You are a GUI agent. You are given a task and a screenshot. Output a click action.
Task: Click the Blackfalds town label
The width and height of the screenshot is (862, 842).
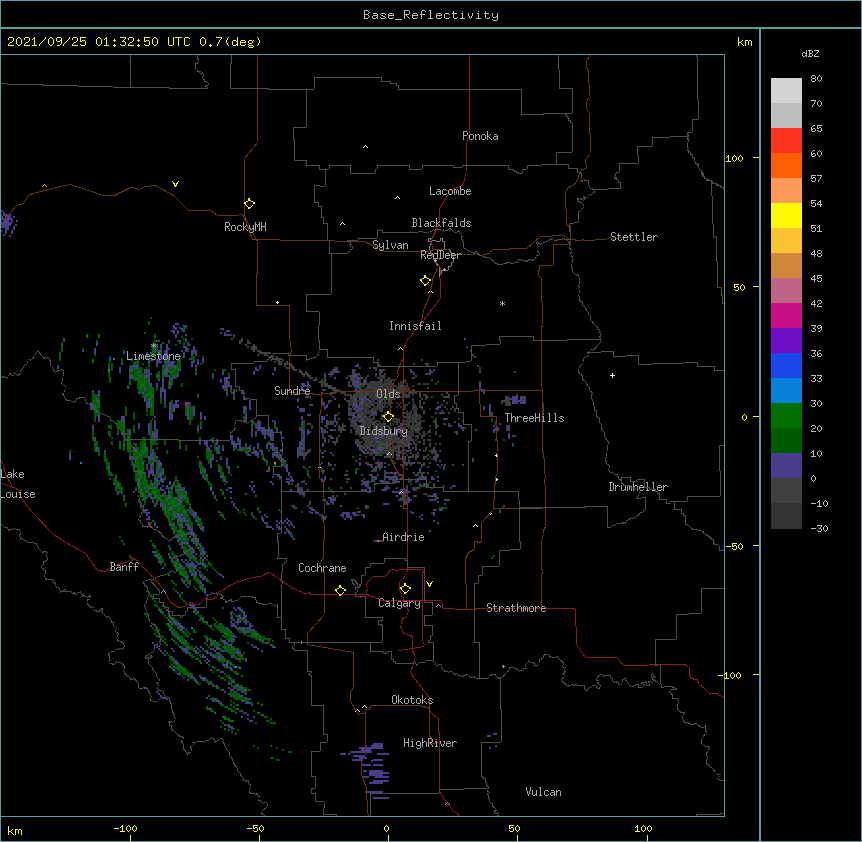click(x=441, y=223)
